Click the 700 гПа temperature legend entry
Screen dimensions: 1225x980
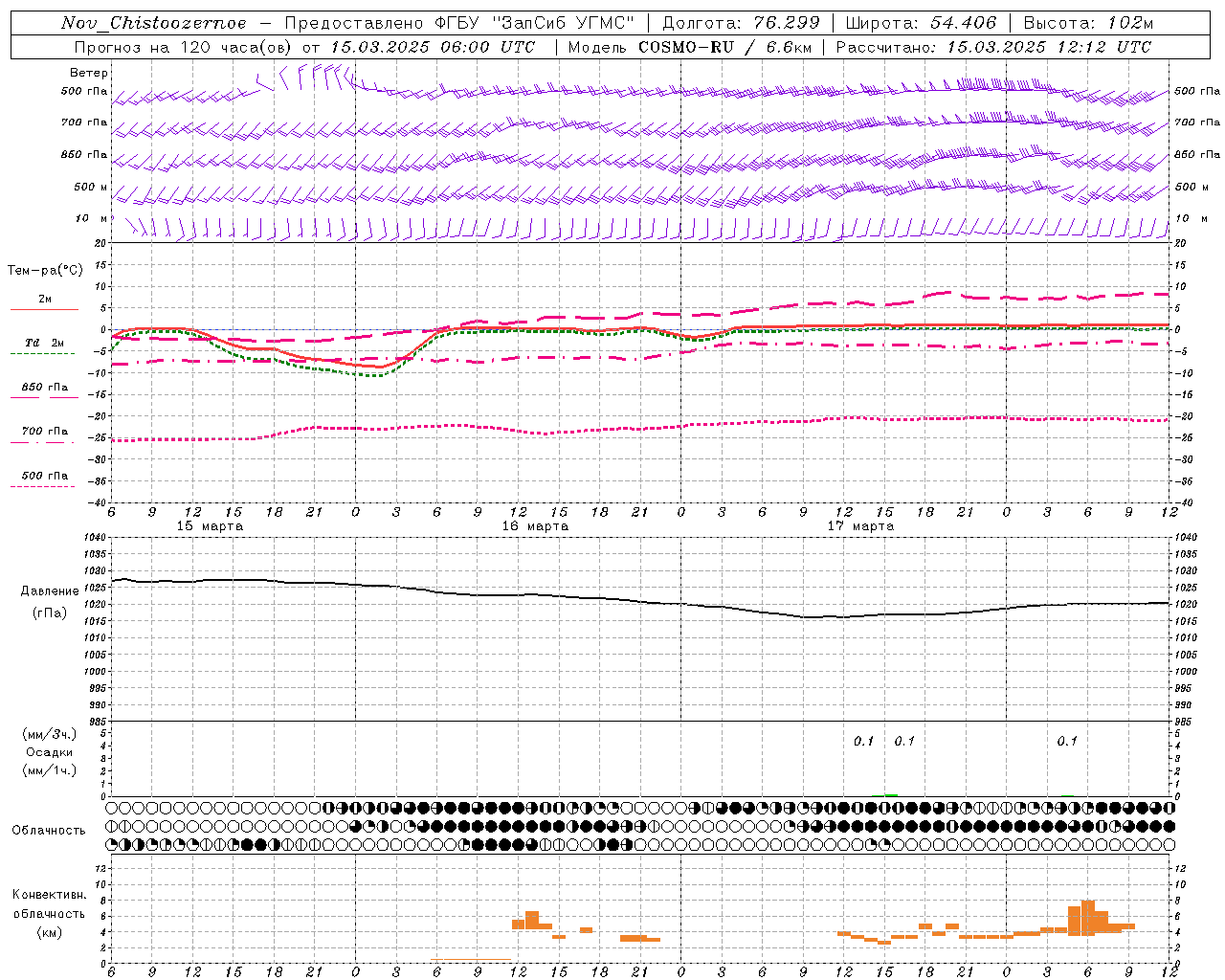click(x=44, y=432)
